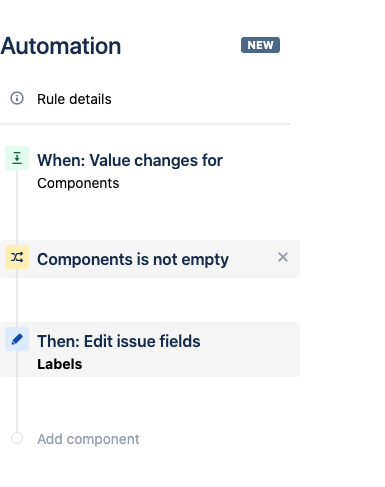Select the yellow condition shuffle icon
This screenshot has width=385, height=487.
coord(17,257)
